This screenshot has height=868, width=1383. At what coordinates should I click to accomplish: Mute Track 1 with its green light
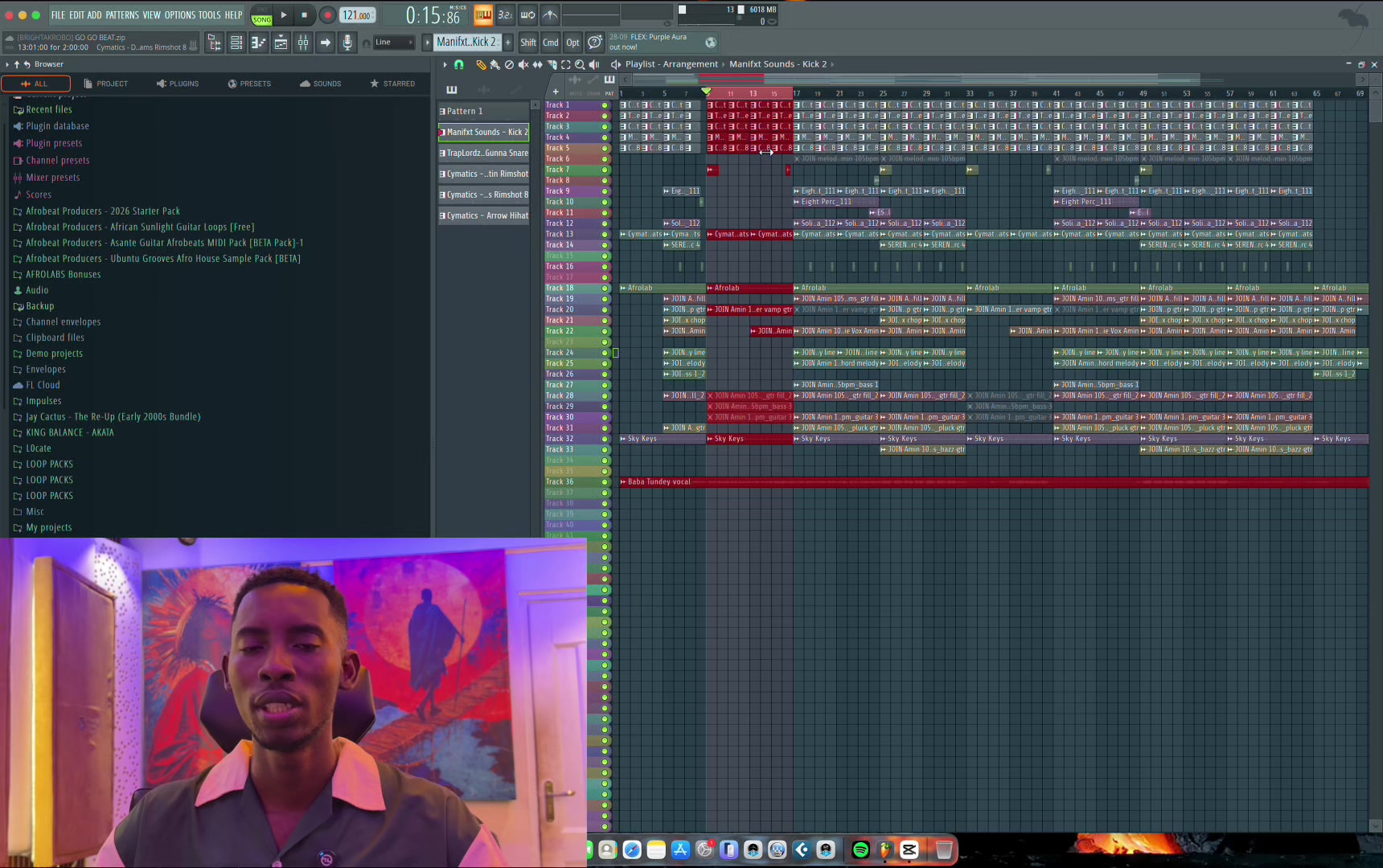pyautogui.click(x=605, y=105)
